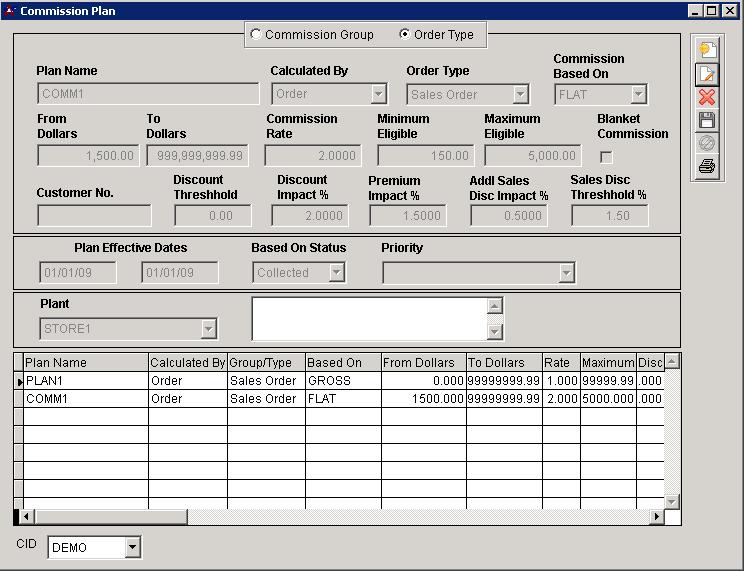
Task: Select the PLAN1 row in the grid
Action: (85, 381)
